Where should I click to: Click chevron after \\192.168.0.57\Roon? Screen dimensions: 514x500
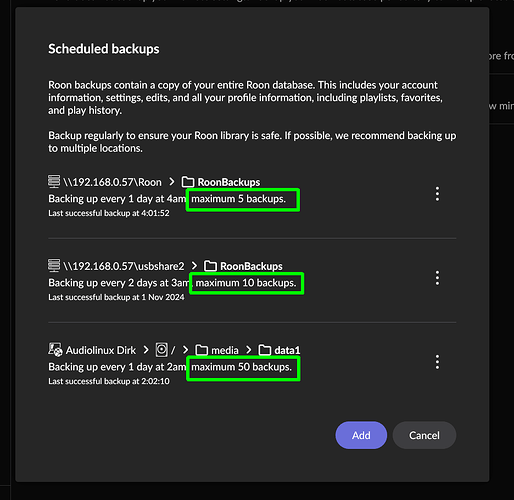[172, 182]
